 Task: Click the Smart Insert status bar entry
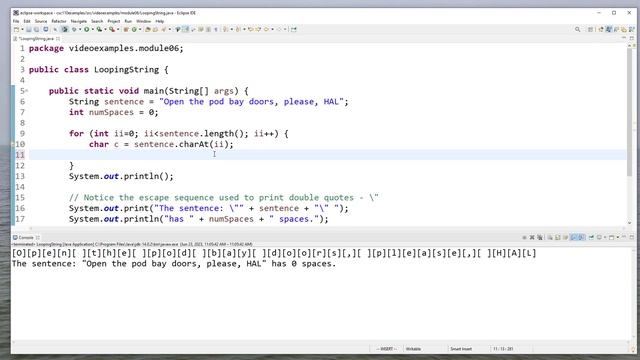point(461,349)
